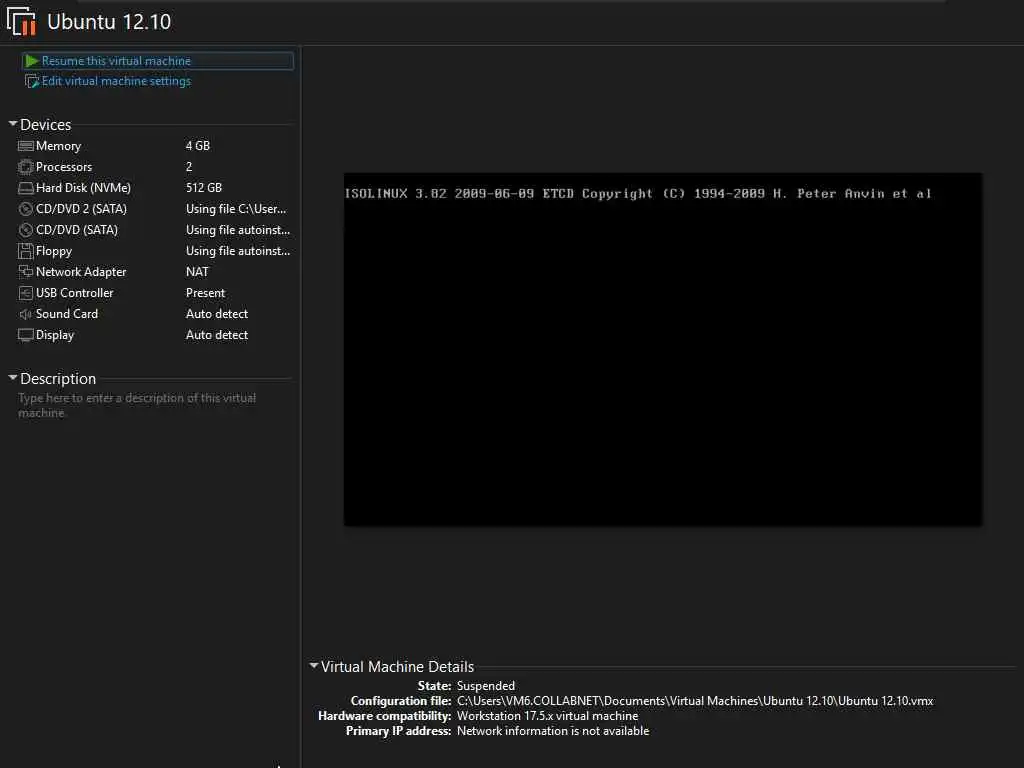
Task: Click the NAT network value
Action: point(197,272)
